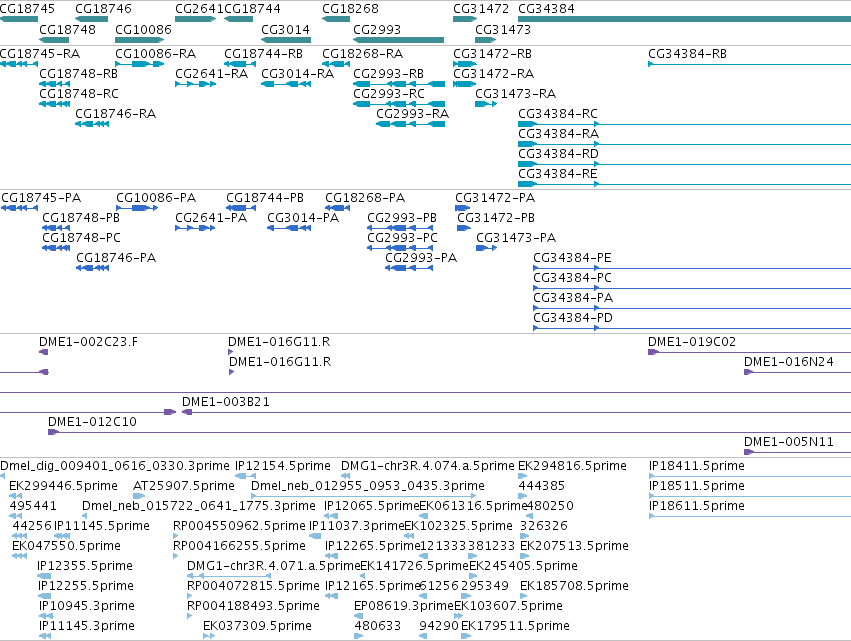Open the CG3014 gene label
The image size is (851, 641).
[285, 29]
